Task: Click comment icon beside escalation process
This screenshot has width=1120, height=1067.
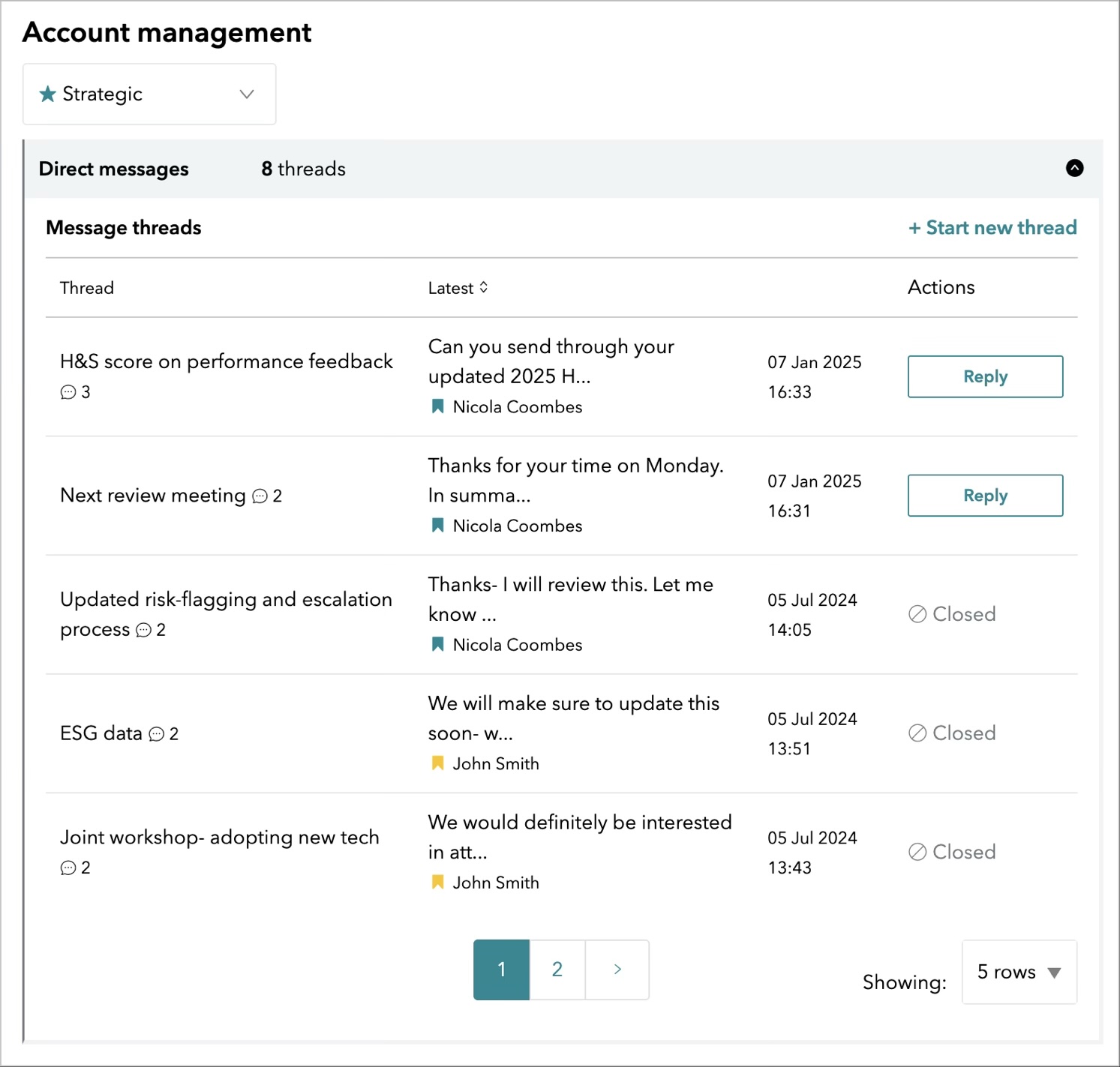Action: pos(144,630)
